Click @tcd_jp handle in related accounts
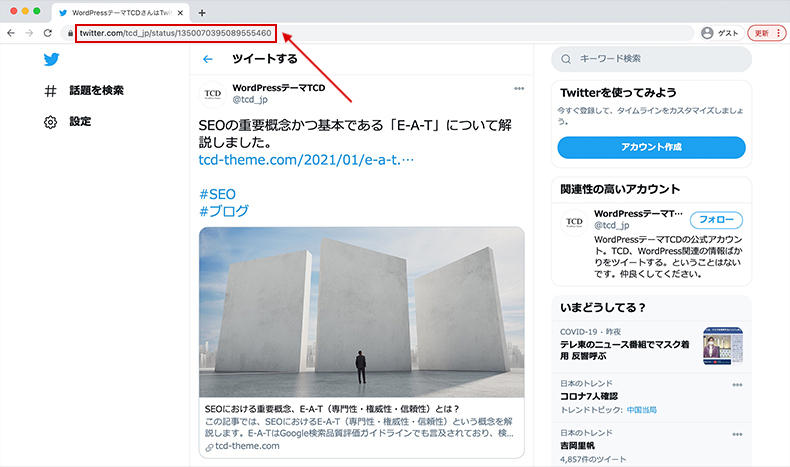The width and height of the screenshot is (790, 467). (x=612, y=226)
